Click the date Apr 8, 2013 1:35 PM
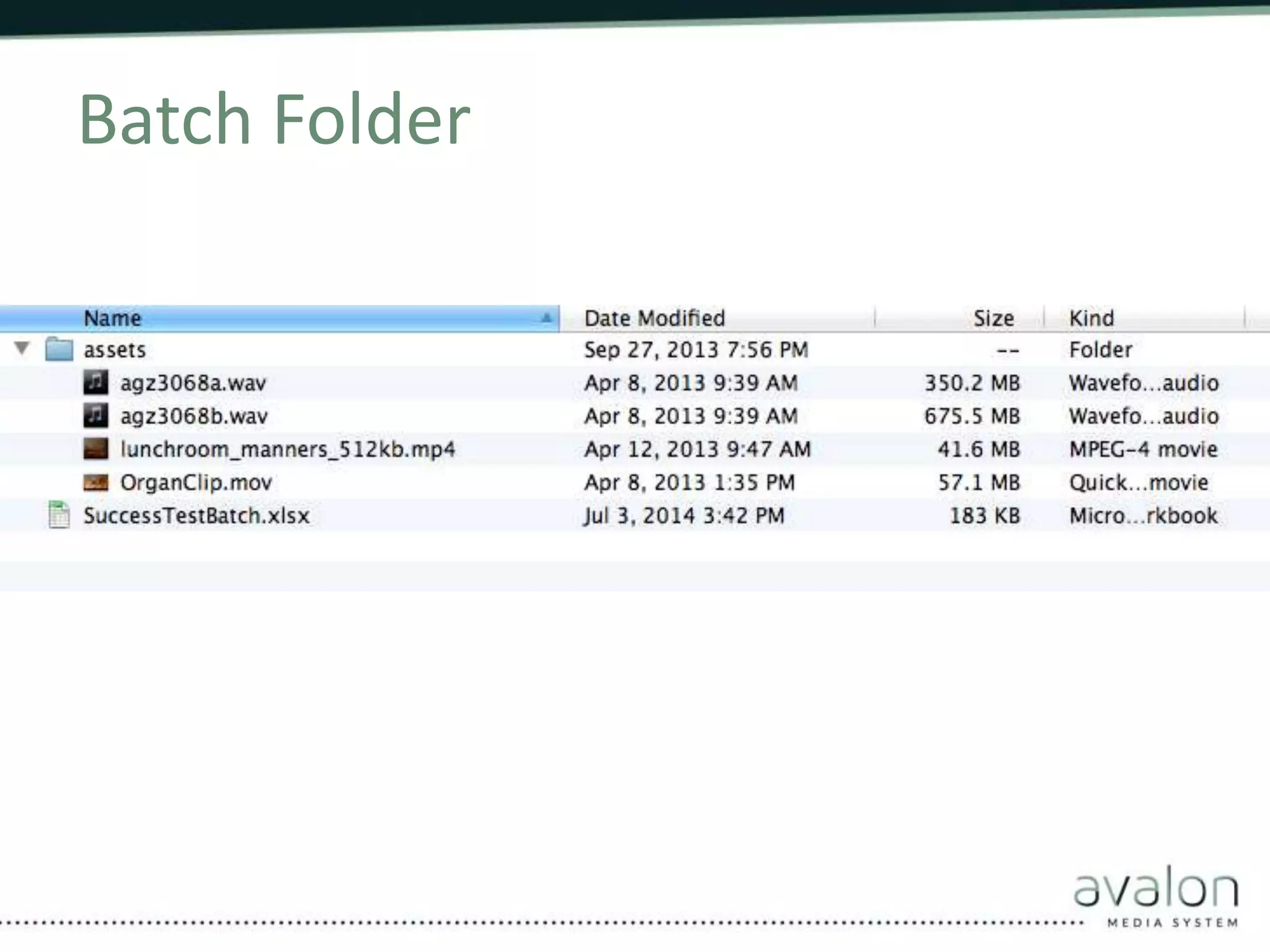The image size is (1270, 952). pos(690,483)
